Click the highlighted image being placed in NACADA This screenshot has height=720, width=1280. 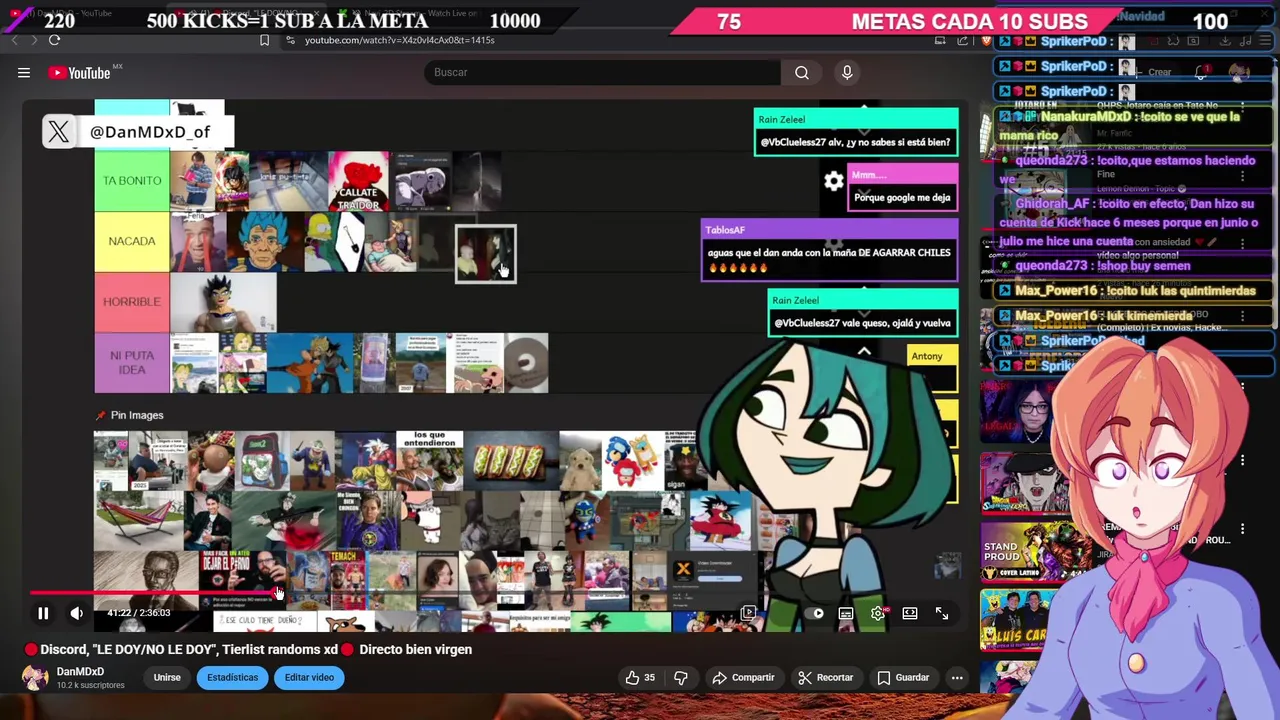point(485,254)
